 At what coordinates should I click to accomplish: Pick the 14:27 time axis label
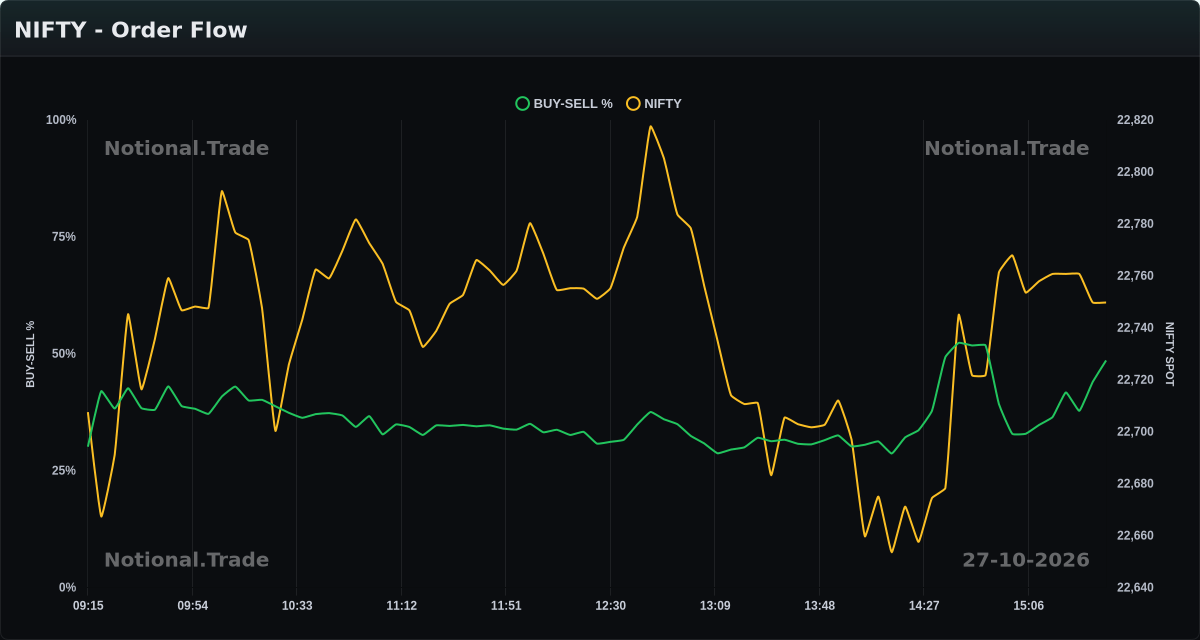(x=924, y=606)
